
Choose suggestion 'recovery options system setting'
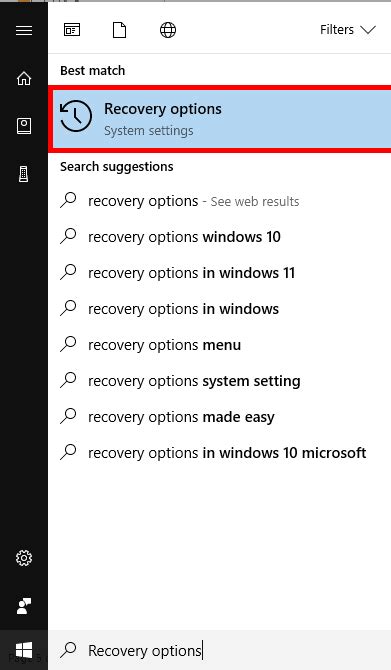(x=220, y=381)
